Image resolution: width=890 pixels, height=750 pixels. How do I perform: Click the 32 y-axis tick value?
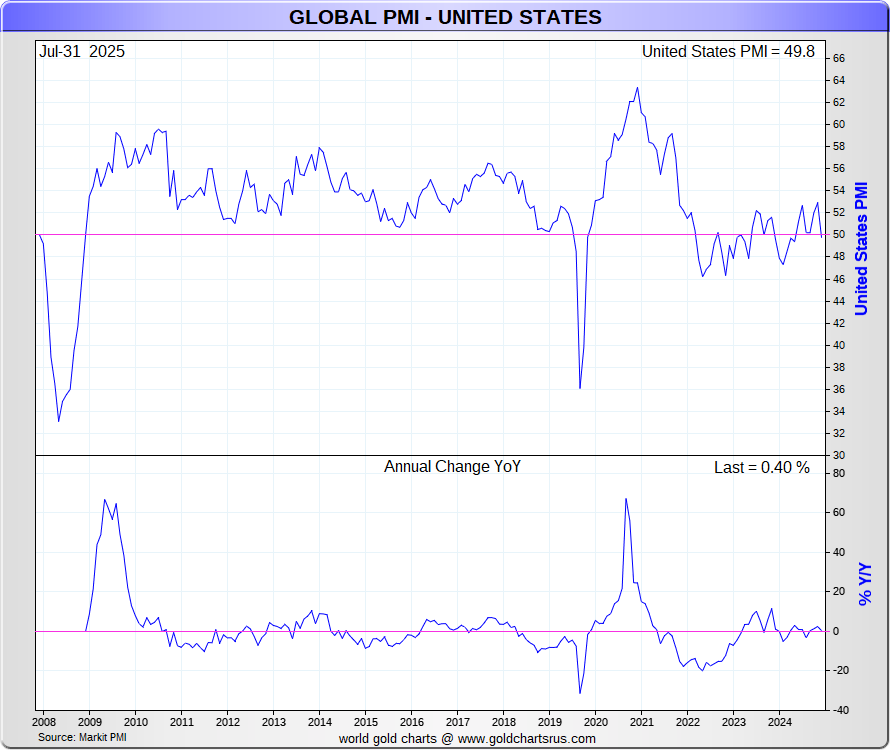[838, 434]
